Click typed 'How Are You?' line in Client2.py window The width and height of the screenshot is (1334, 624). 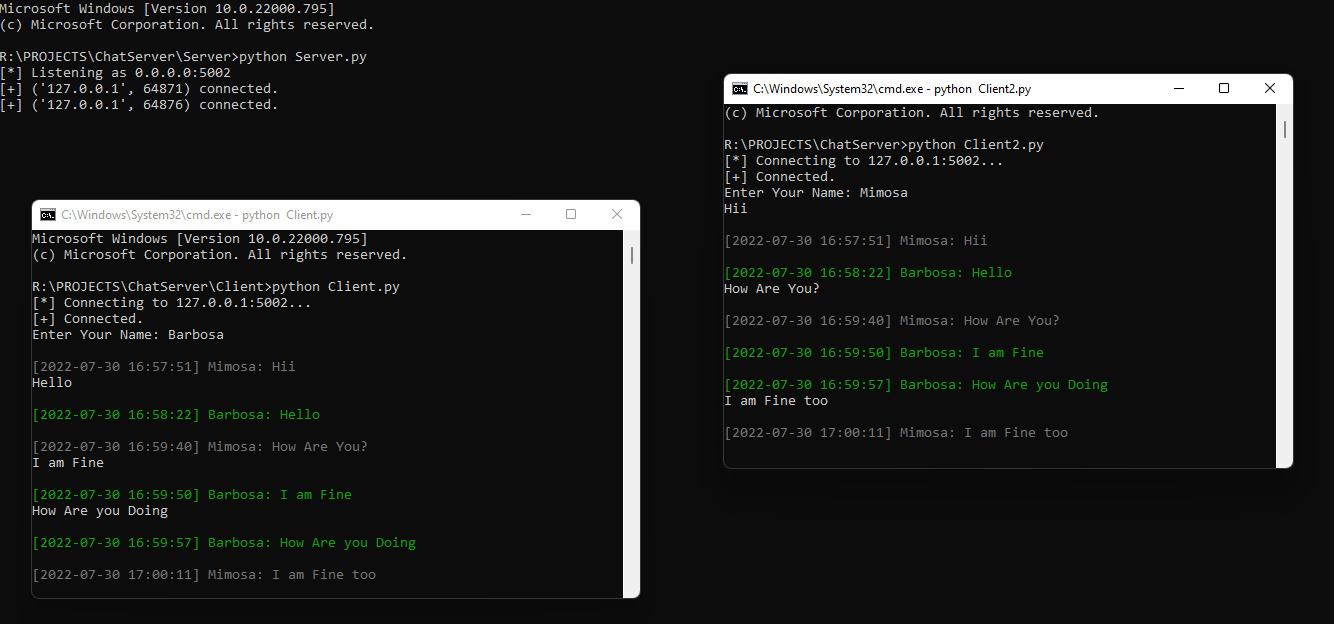[x=772, y=289]
